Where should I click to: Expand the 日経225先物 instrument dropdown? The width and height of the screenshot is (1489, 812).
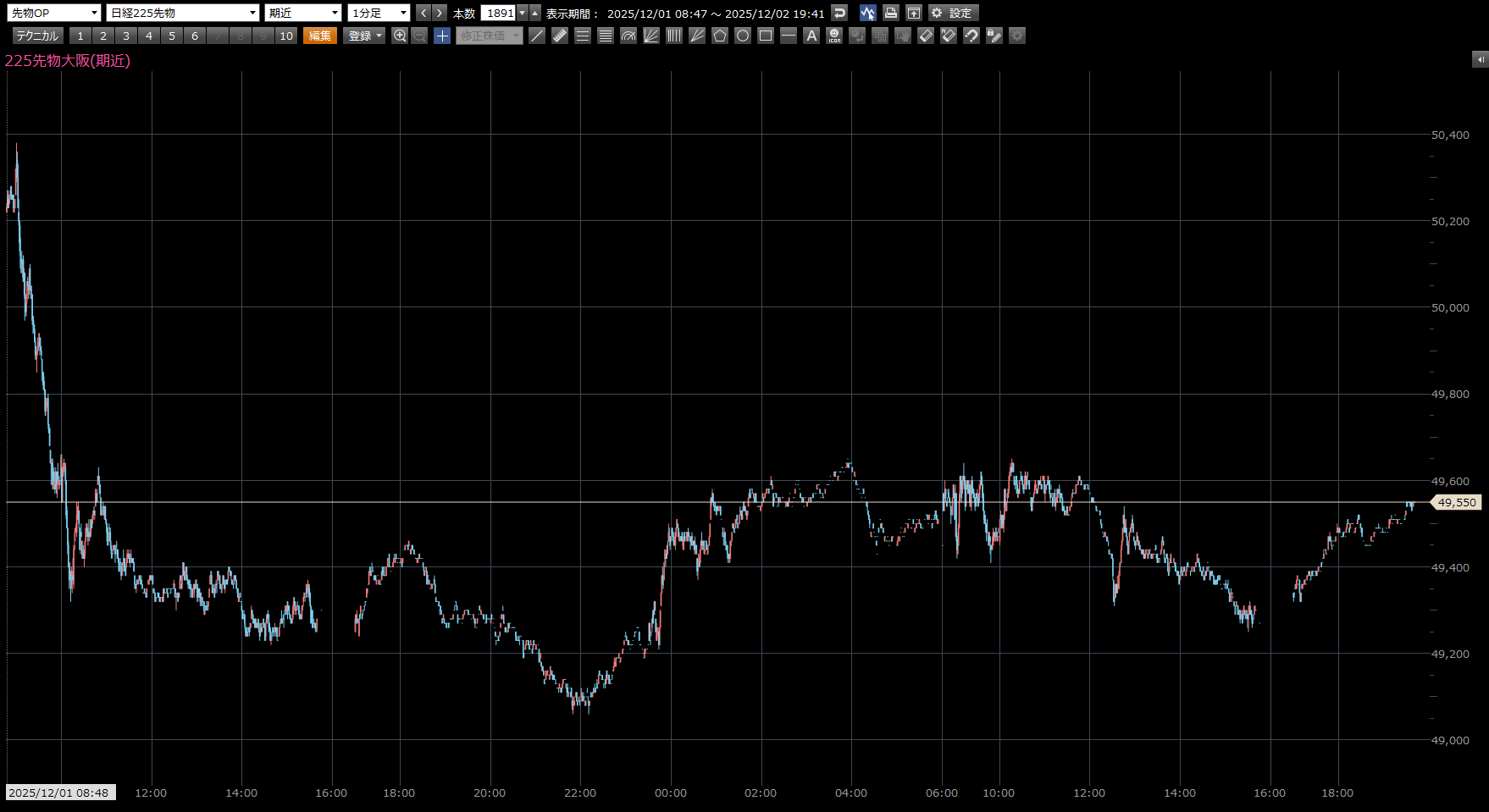pos(183,13)
